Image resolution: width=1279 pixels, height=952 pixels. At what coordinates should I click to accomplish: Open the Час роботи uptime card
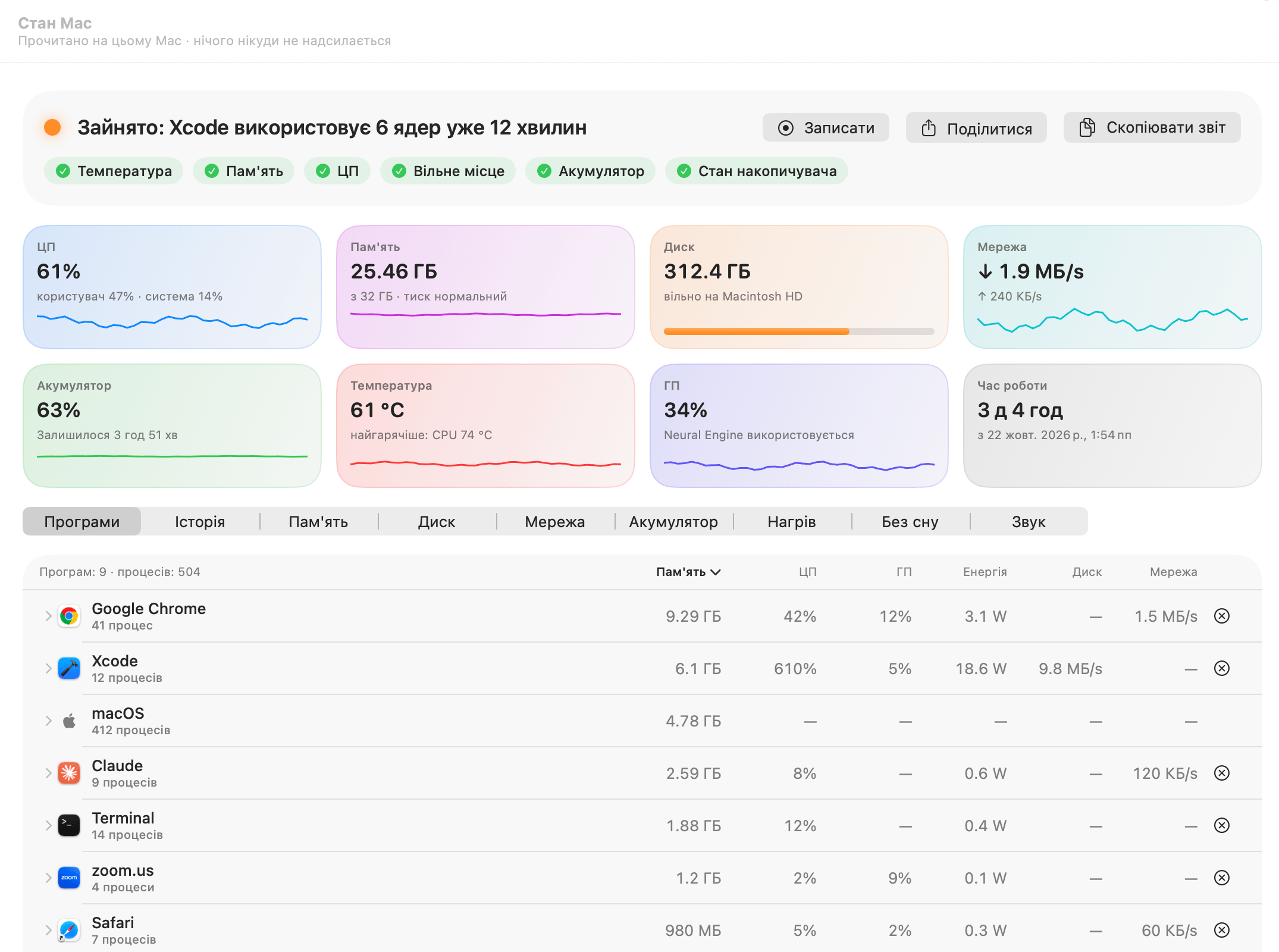[x=1112, y=426]
